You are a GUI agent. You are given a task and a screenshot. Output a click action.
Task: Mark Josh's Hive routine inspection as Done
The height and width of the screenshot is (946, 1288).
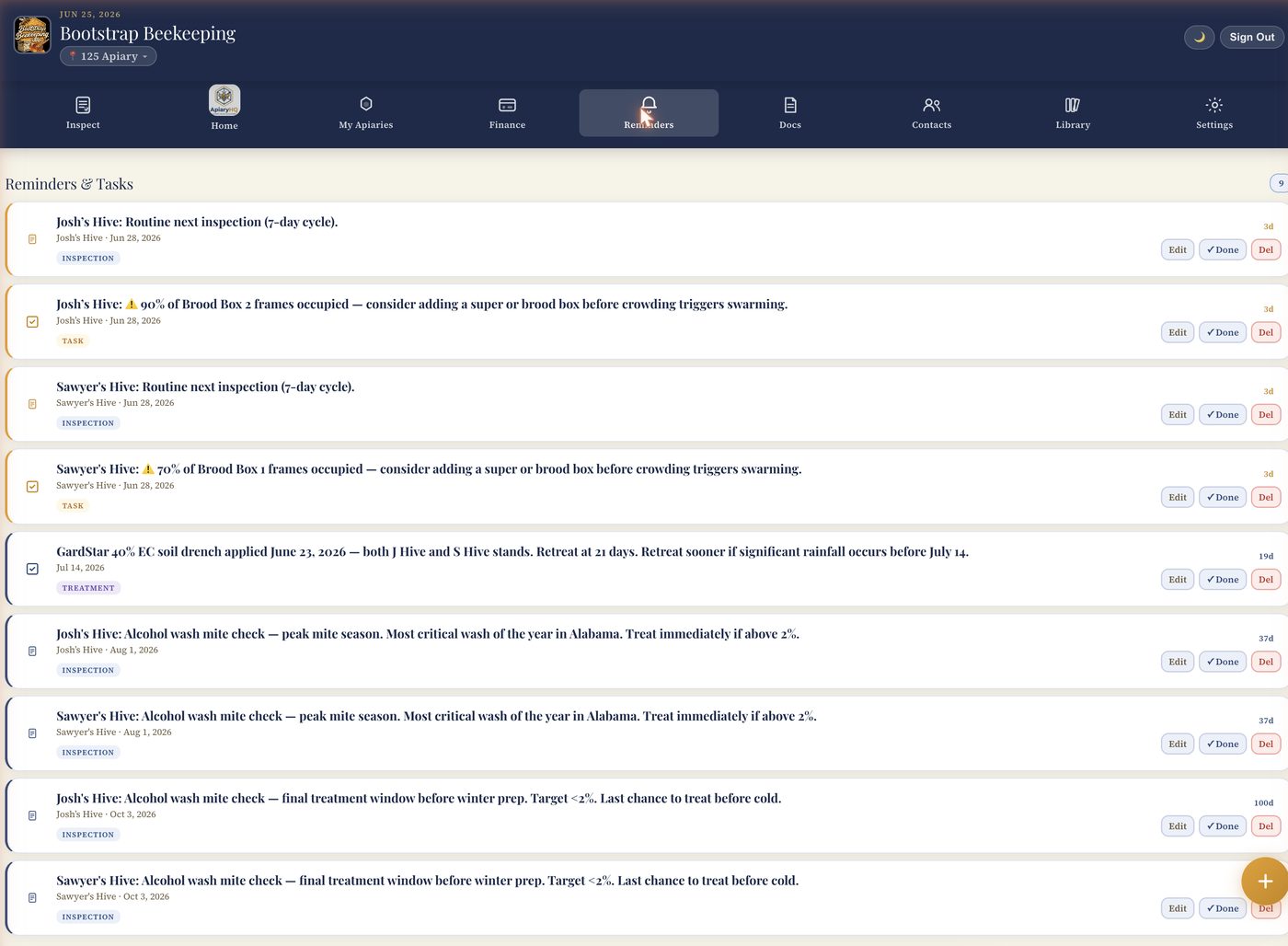coord(1223,249)
